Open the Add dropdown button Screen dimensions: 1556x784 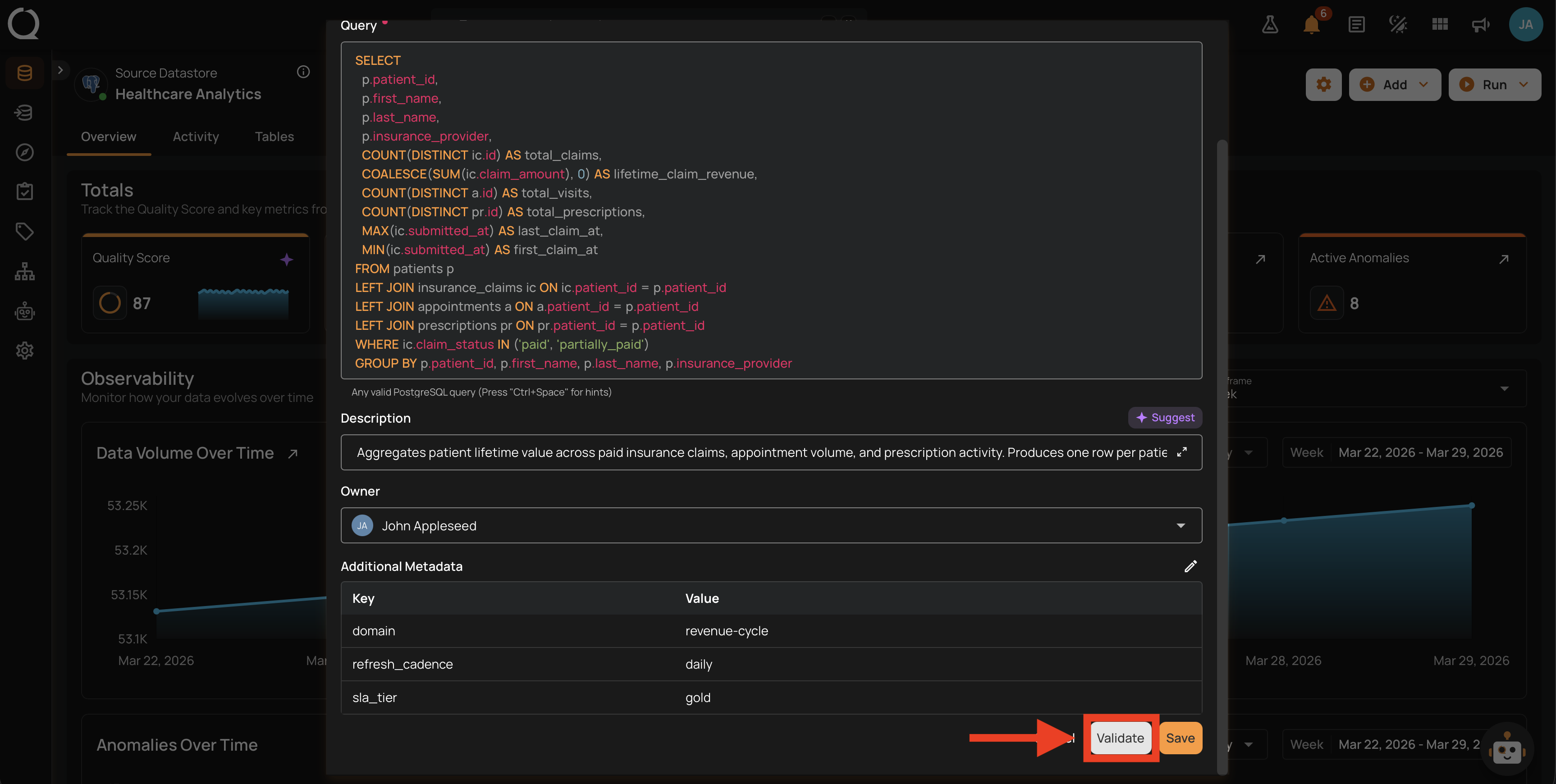(x=1395, y=85)
